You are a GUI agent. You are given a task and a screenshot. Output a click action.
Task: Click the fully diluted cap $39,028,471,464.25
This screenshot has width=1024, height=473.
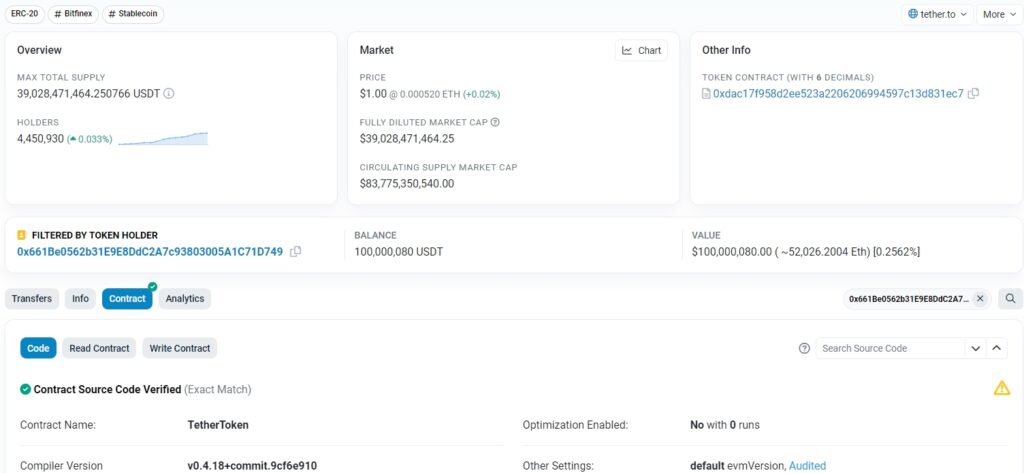[407, 139]
